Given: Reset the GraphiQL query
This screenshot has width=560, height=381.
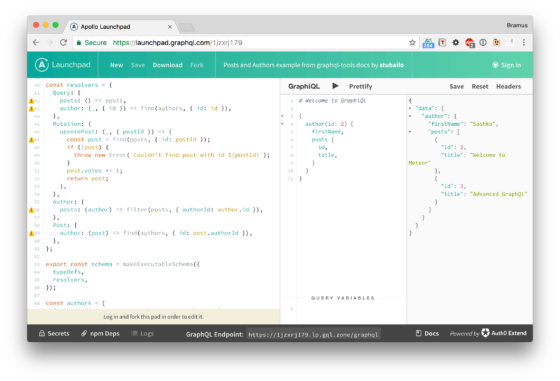Looking at the screenshot, I should tap(480, 86).
